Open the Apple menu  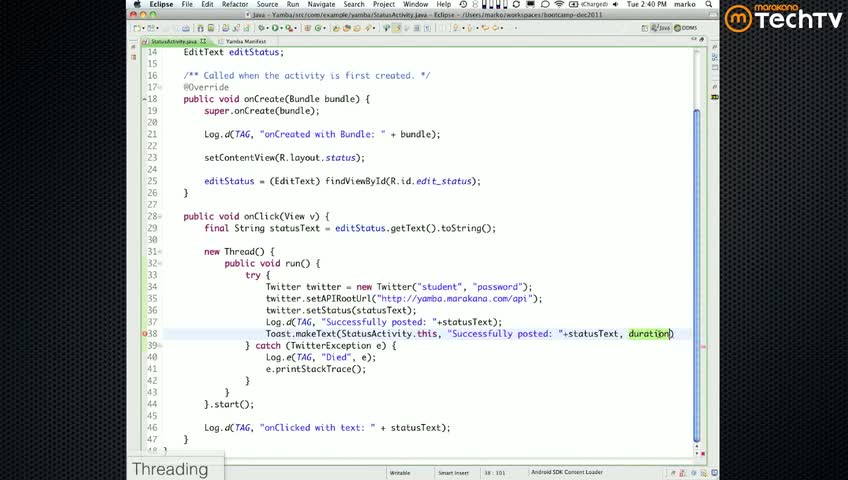[137, 4]
